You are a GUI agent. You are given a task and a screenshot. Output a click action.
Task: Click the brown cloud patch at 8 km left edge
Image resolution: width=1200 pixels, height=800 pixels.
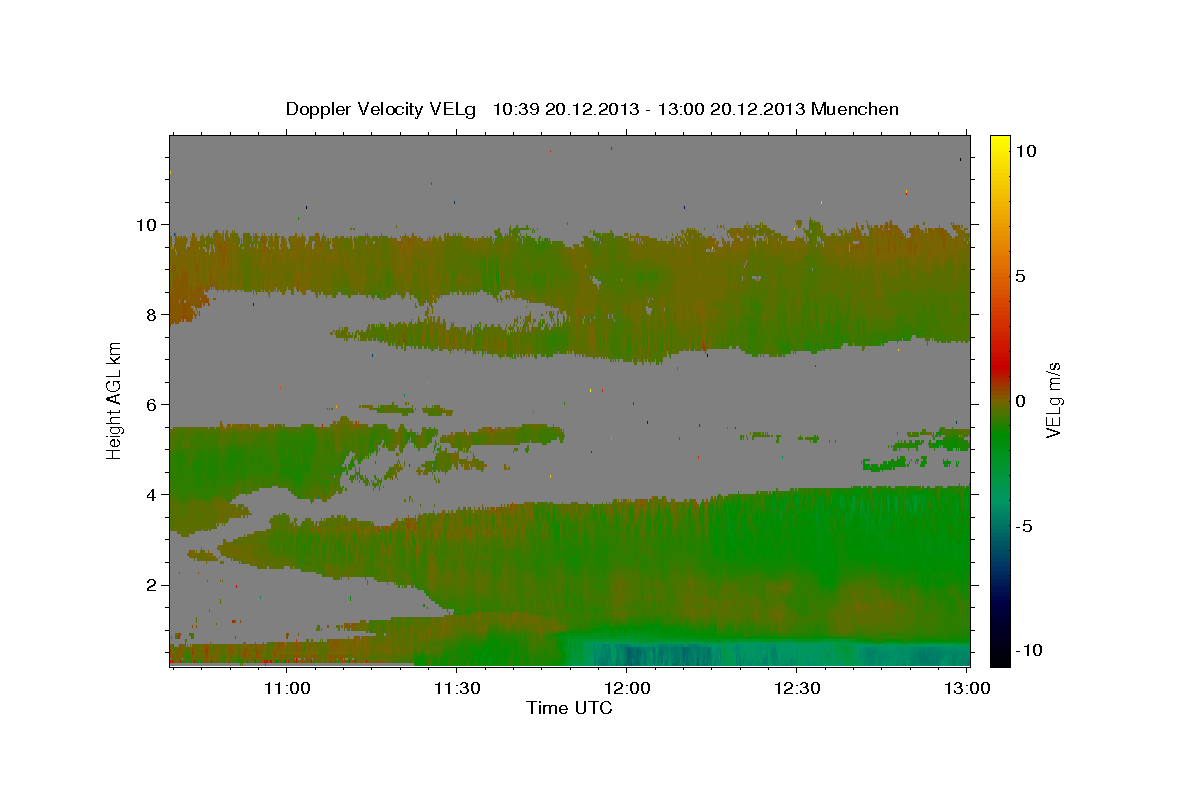pyautogui.click(x=185, y=305)
